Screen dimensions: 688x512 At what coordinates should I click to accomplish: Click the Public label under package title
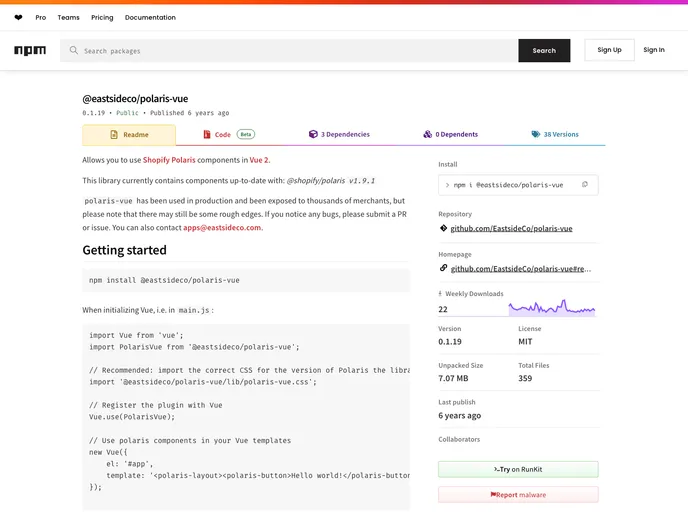[127, 113]
